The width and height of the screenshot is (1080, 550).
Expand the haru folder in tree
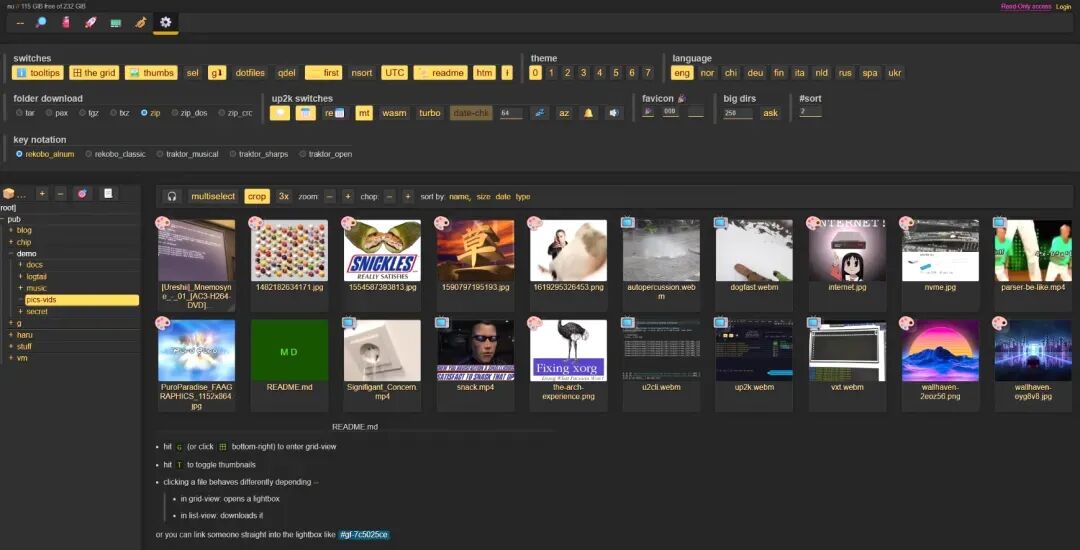[x=10, y=335]
